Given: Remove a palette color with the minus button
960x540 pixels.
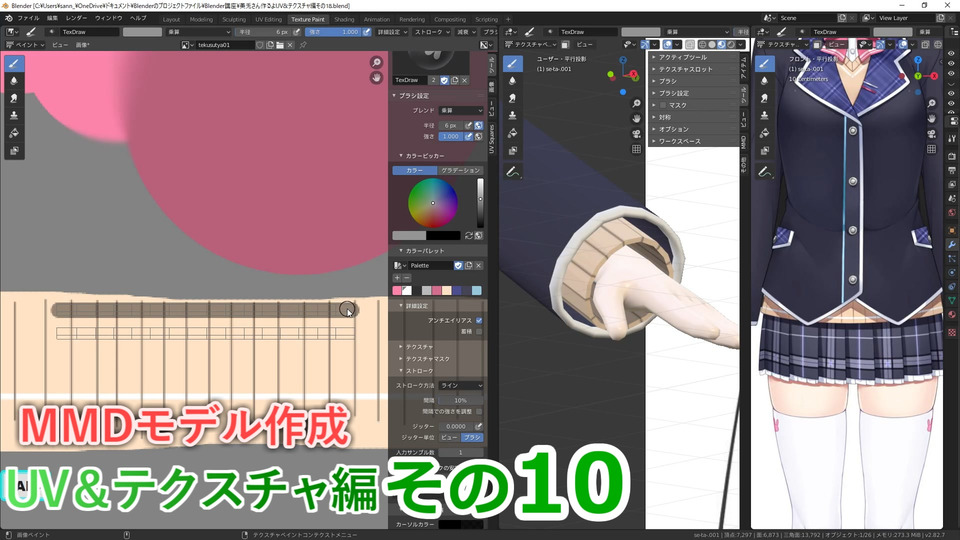Looking at the screenshot, I should (407, 278).
